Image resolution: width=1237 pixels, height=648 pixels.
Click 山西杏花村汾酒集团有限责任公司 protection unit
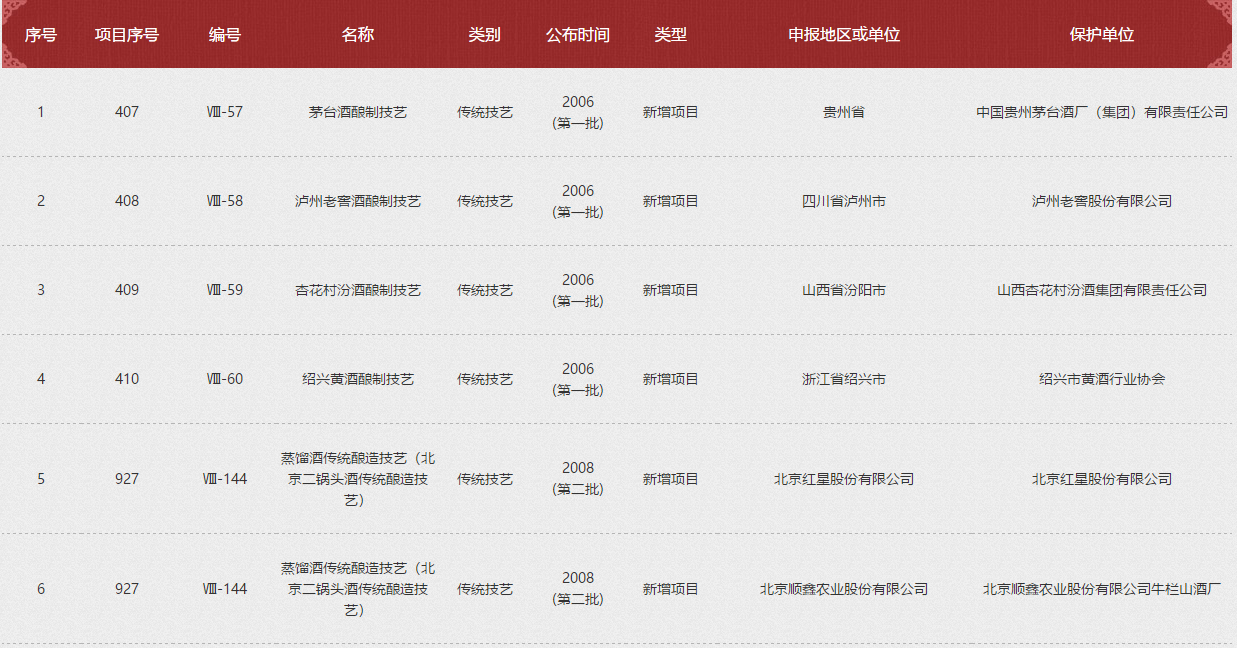(x=1102, y=290)
